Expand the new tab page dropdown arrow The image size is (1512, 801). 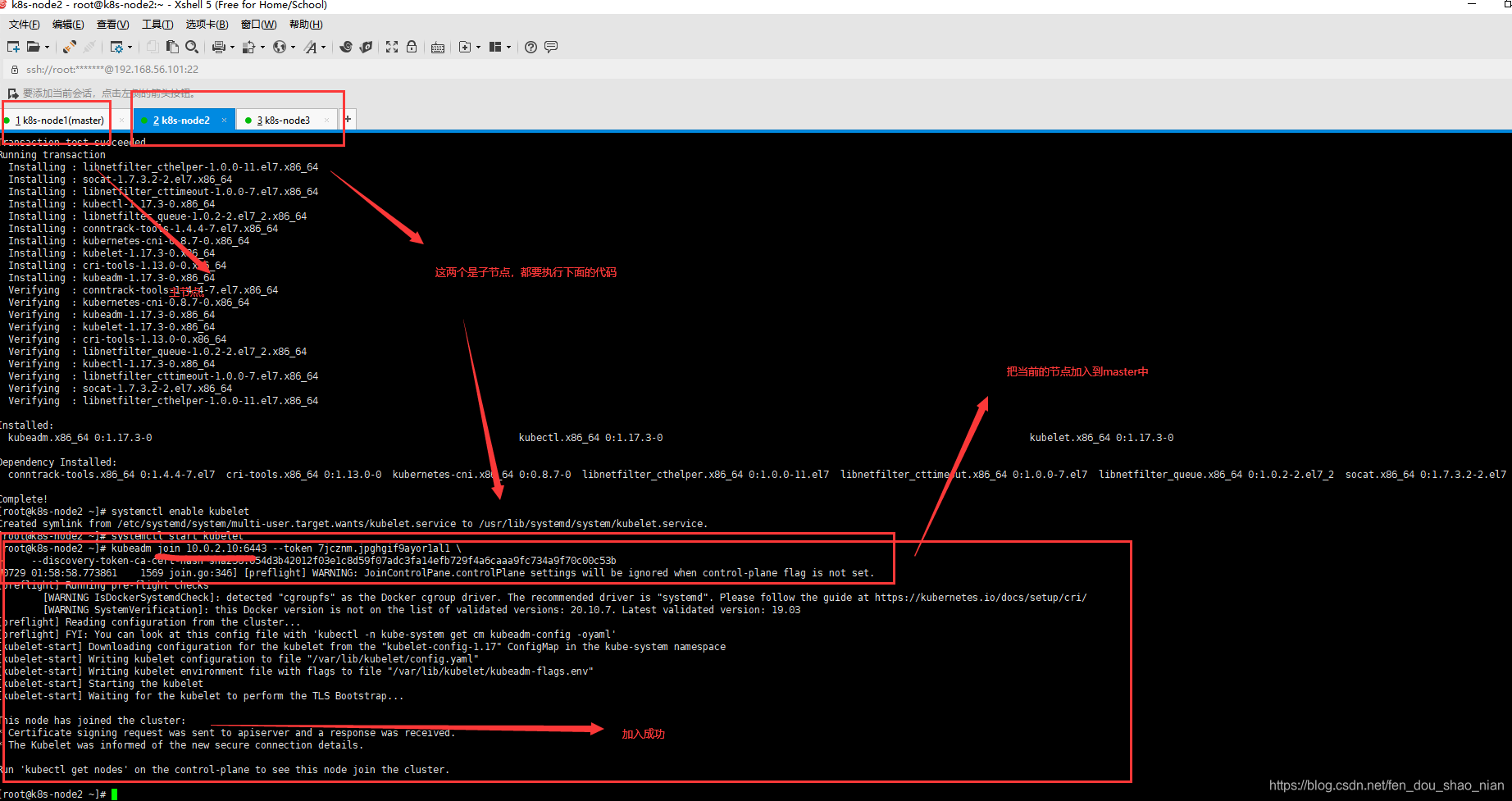point(478,47)
